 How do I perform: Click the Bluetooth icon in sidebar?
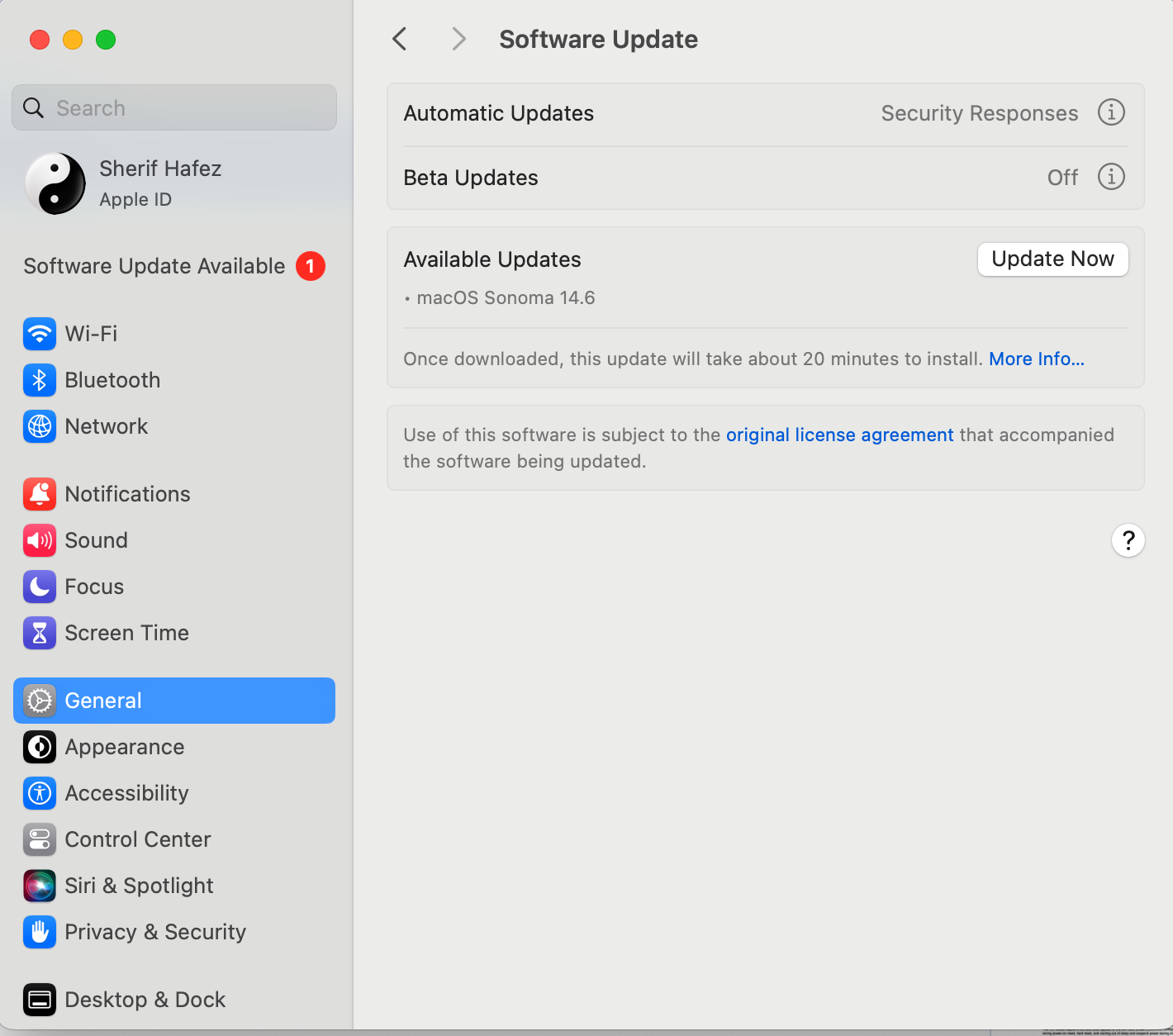pos(40,380)
